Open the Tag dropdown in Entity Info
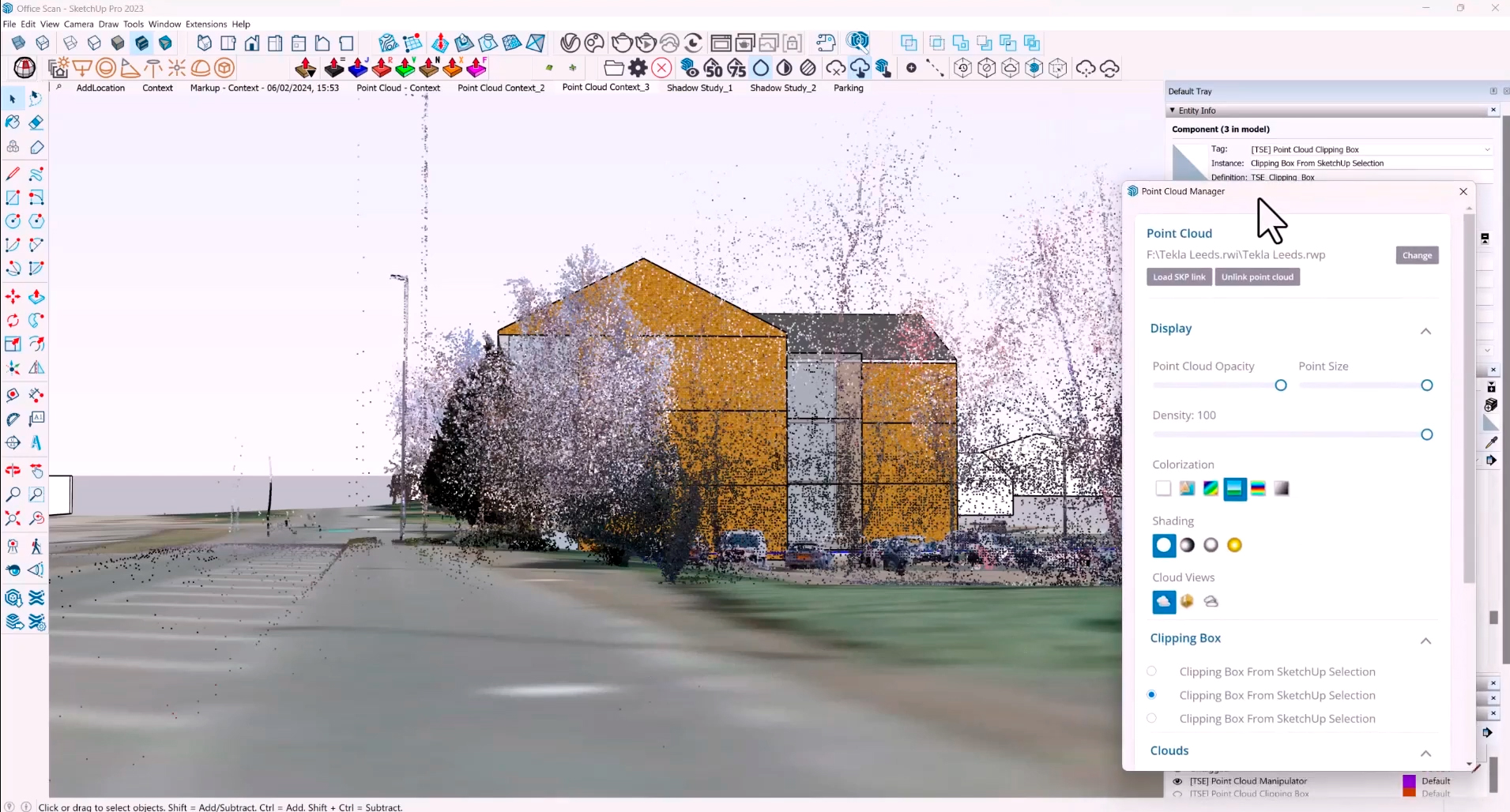 pos(1486,149)
